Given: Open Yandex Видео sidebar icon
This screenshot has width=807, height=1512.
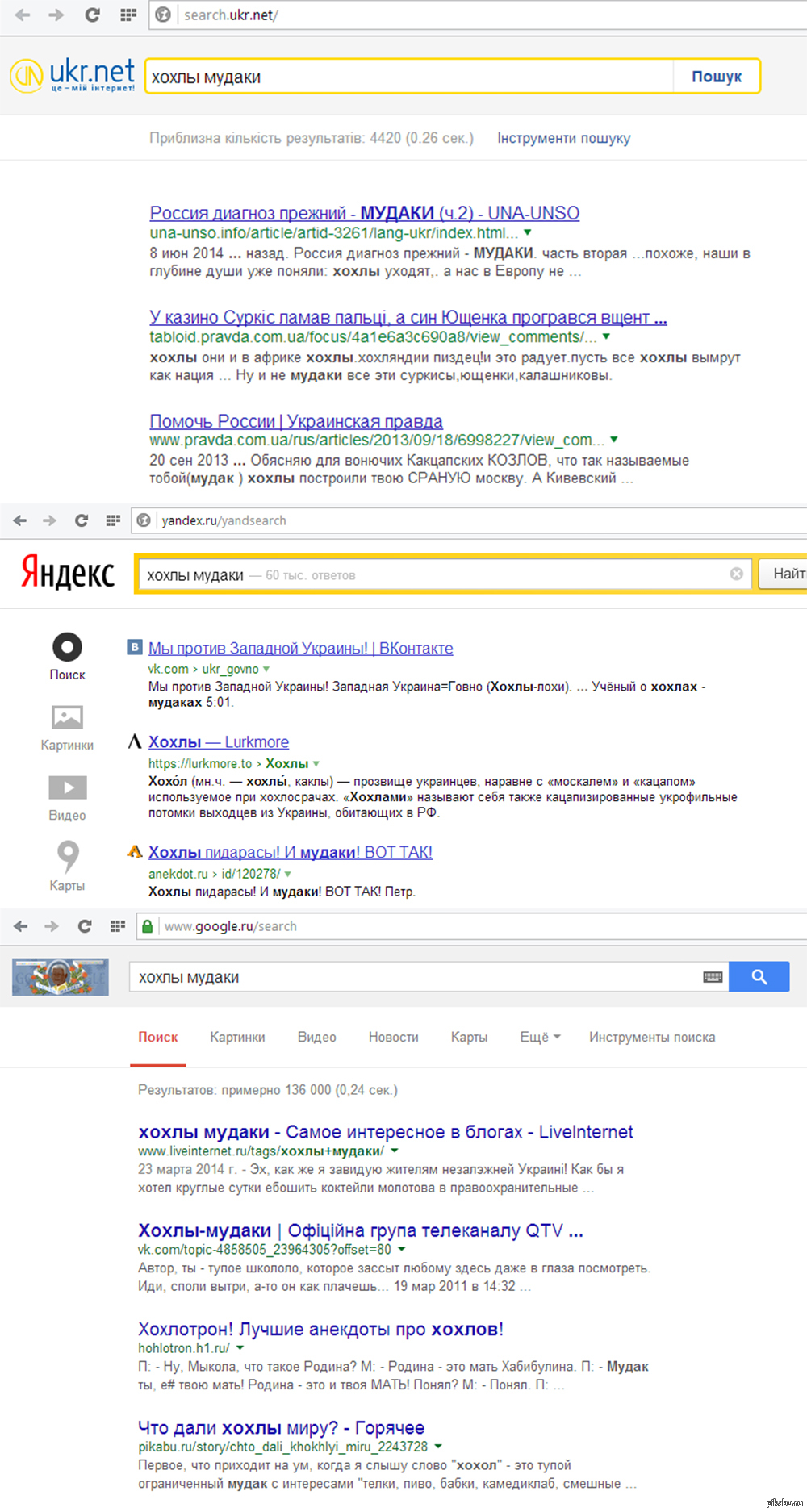Looking at the screenshot, I should 67,787.
